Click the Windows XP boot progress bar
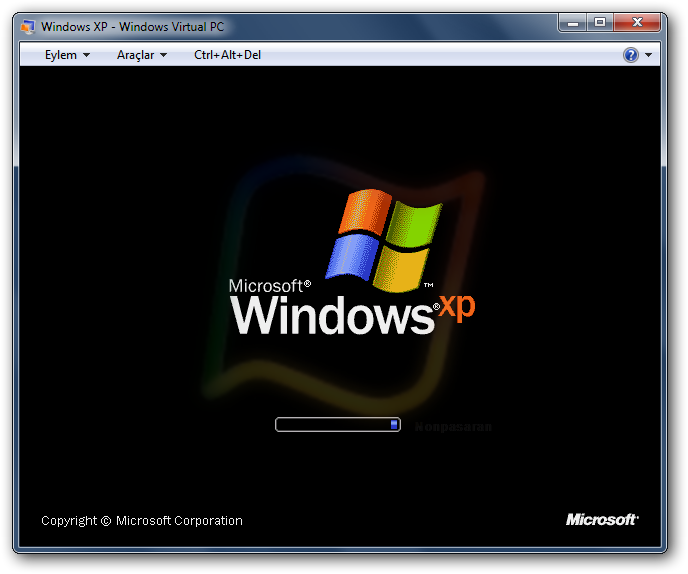 (x=338, y=424)
